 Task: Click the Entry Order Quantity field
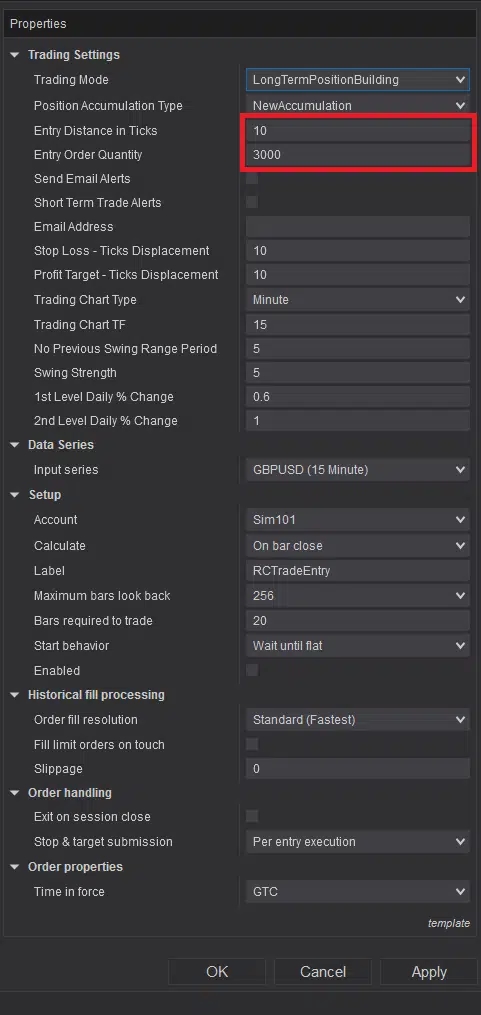pos(357,155)
